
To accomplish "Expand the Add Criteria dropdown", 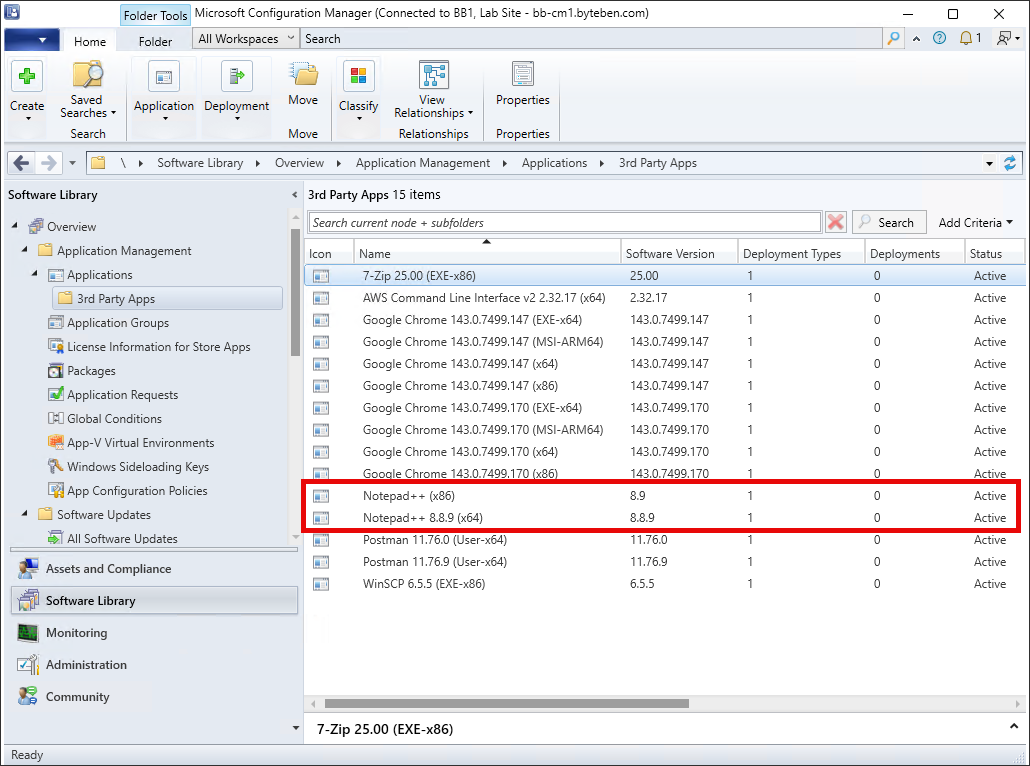I will [975, 223].
